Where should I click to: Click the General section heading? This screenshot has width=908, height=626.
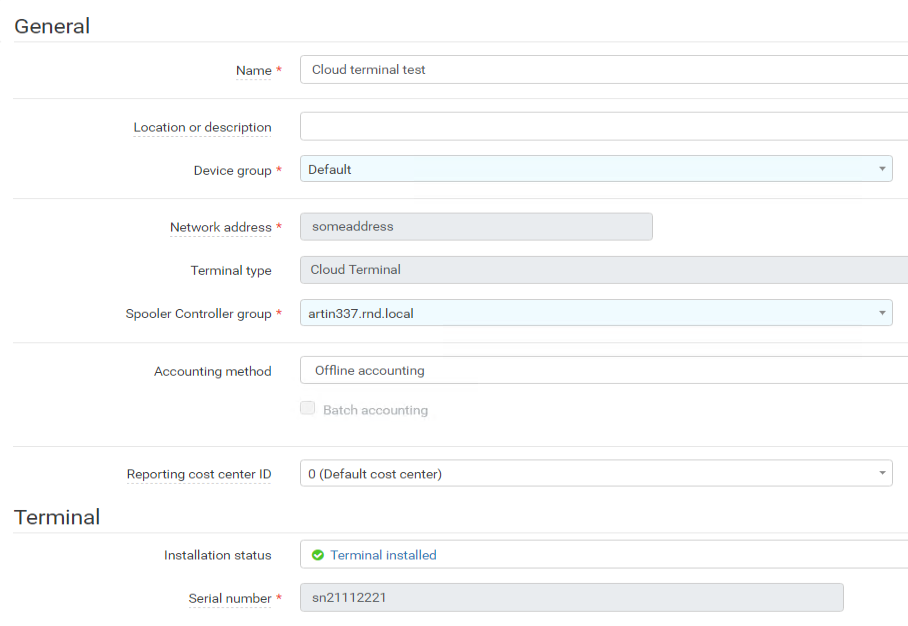coord(52,26)
